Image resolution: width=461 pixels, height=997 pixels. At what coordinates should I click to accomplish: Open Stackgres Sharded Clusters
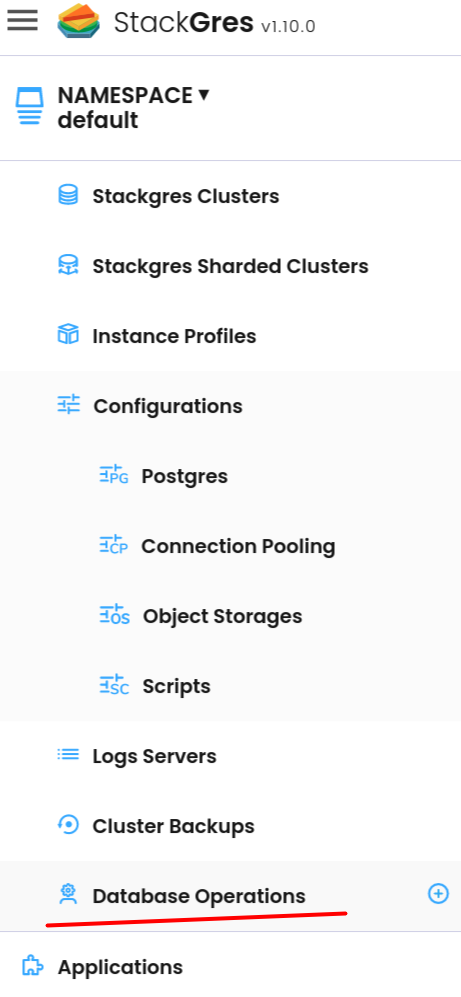pos(230,266)
